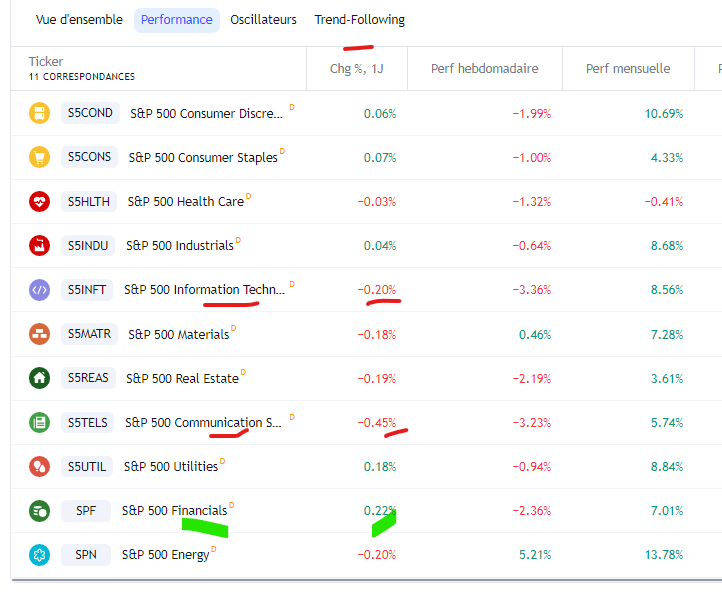Screen dimensions: 722x597
Task: Click the -0.45% daily change value
Action: (377, 423)
